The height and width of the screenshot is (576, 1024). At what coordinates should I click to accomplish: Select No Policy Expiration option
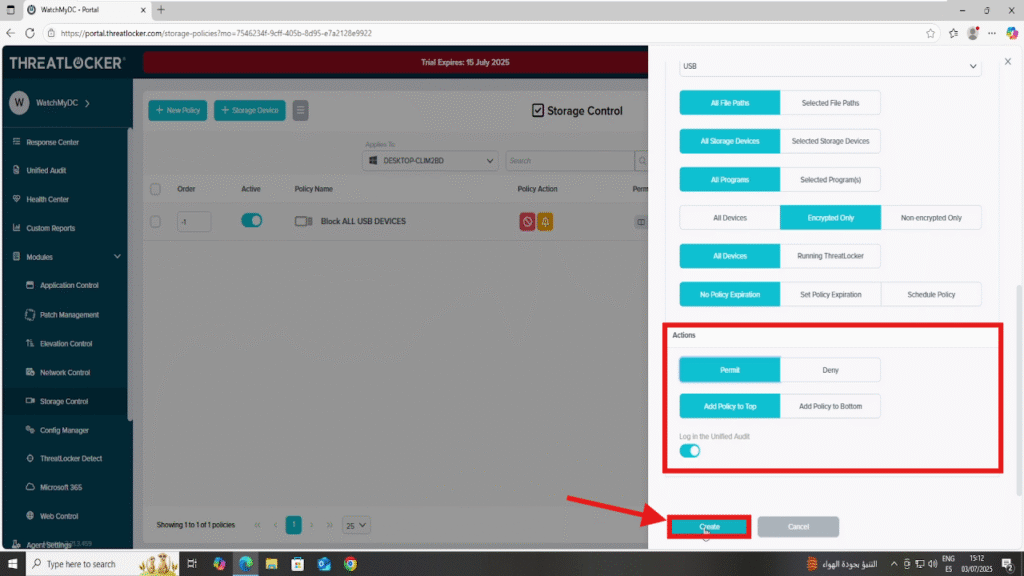coord(729,295)
